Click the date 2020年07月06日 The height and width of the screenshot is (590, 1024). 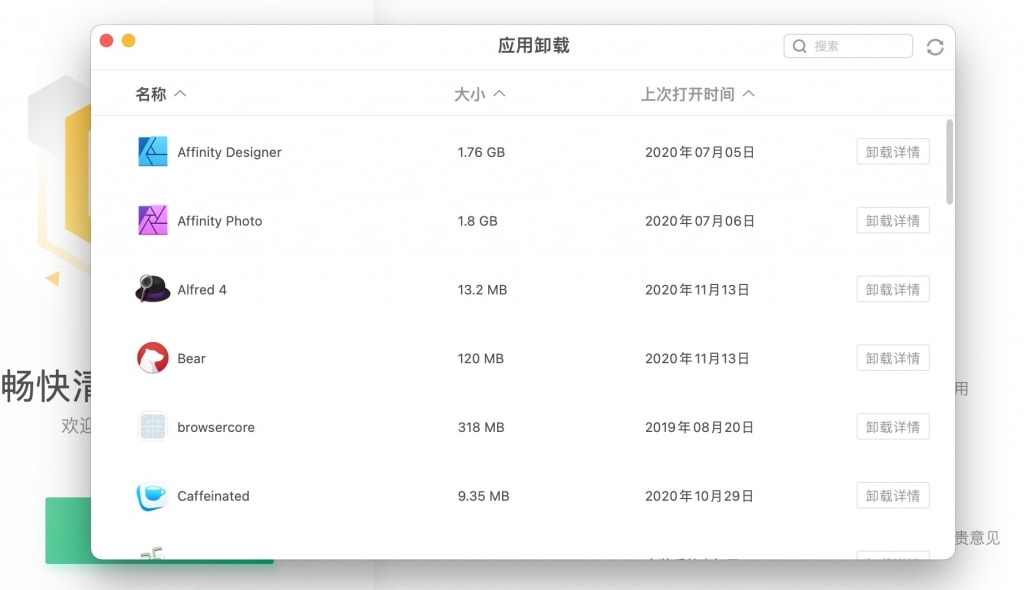(x=699, y=221)
